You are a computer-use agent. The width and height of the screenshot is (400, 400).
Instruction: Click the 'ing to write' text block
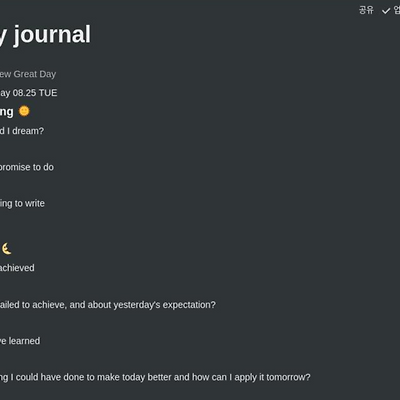[22, 203]
